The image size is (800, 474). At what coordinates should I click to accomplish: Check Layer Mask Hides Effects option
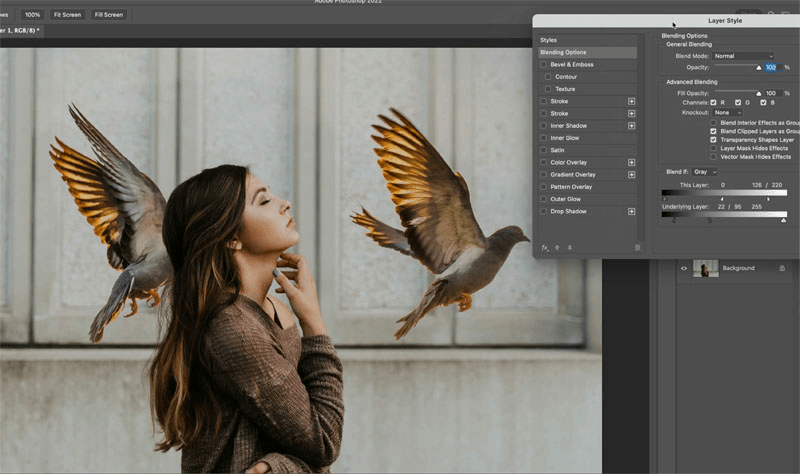(713, 148)
